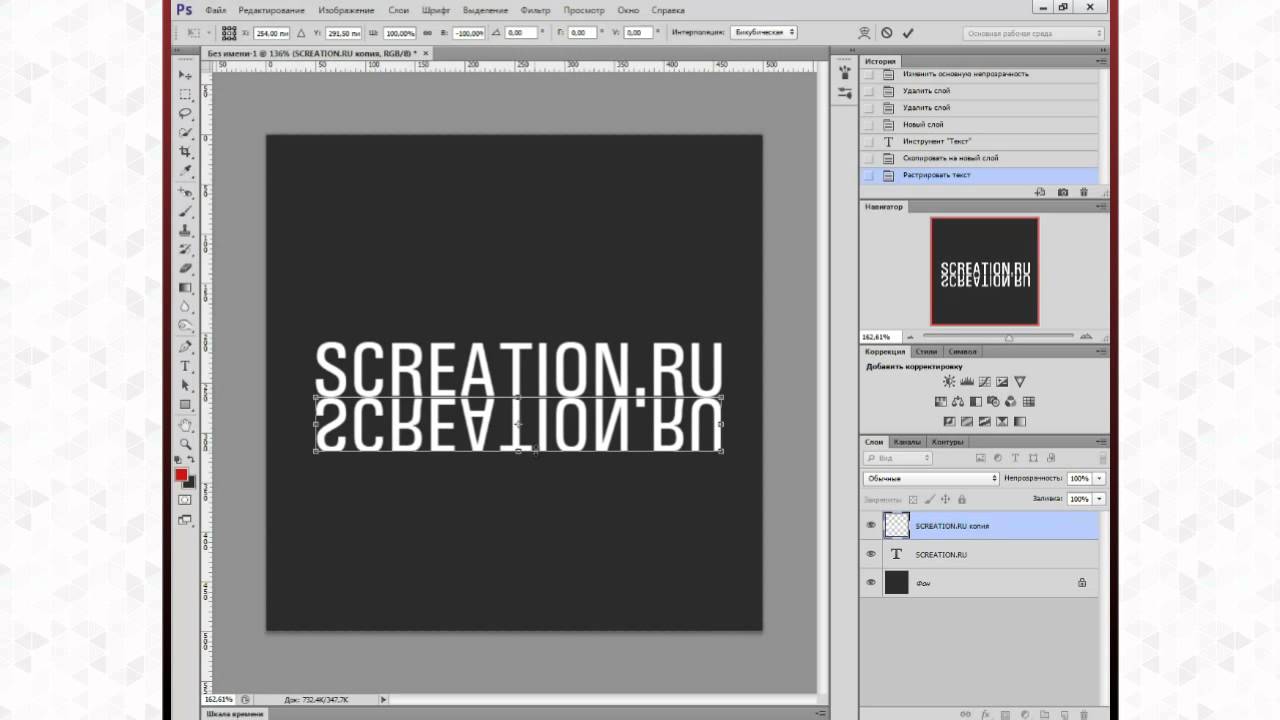Create new snapshot camera icon in History panel

tap(1062, 192)
